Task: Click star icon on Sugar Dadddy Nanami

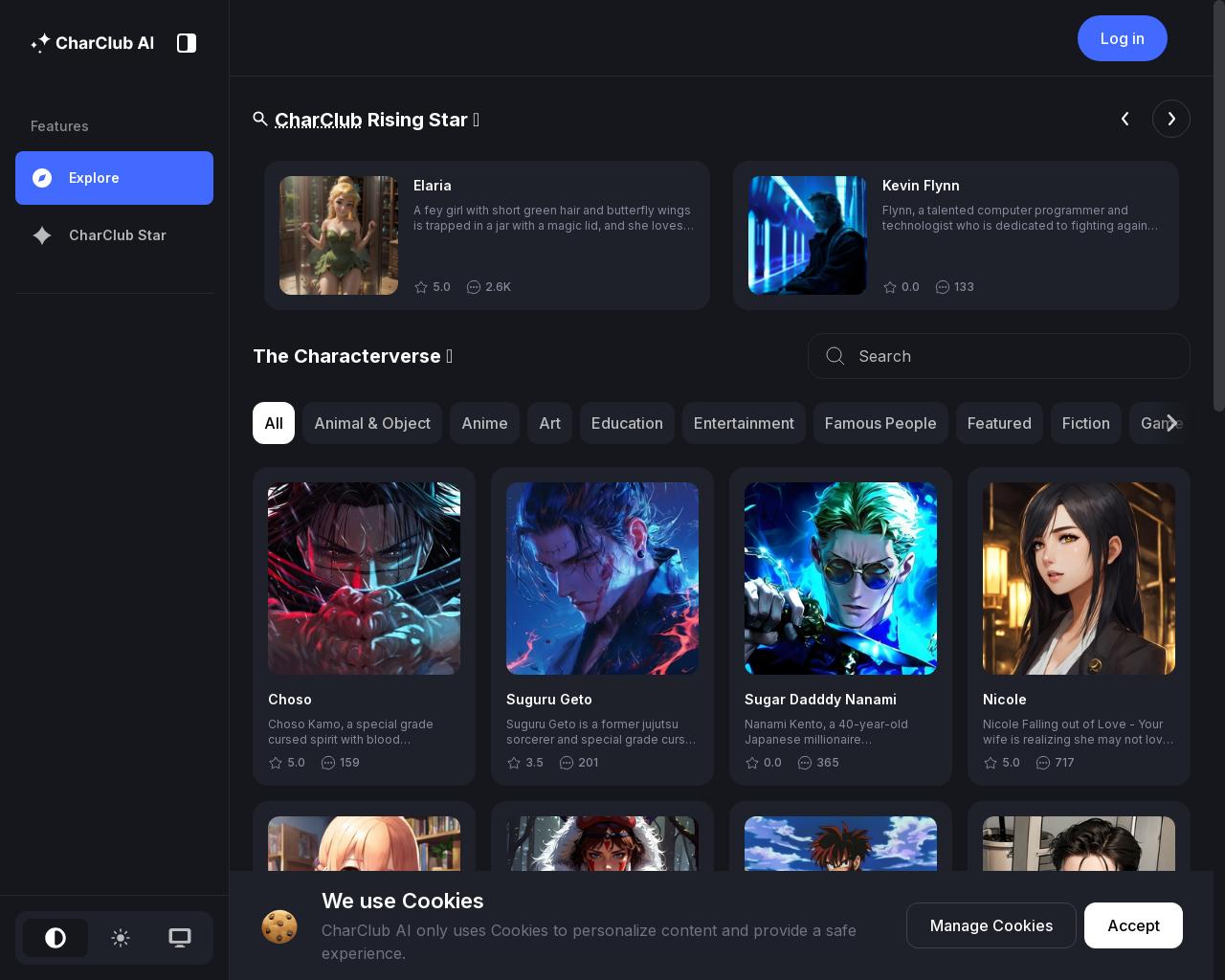Action: 752,763
